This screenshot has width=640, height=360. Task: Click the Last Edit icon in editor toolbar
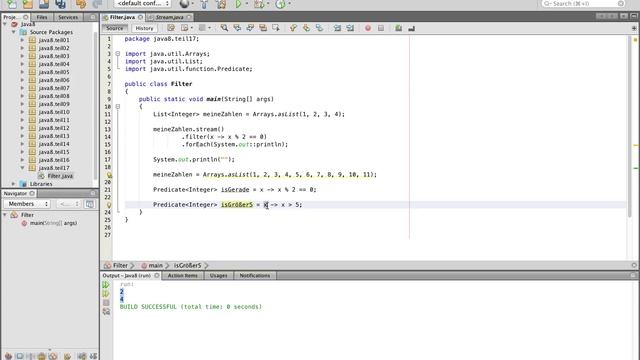pyautogui.click(x=171, y=28)
